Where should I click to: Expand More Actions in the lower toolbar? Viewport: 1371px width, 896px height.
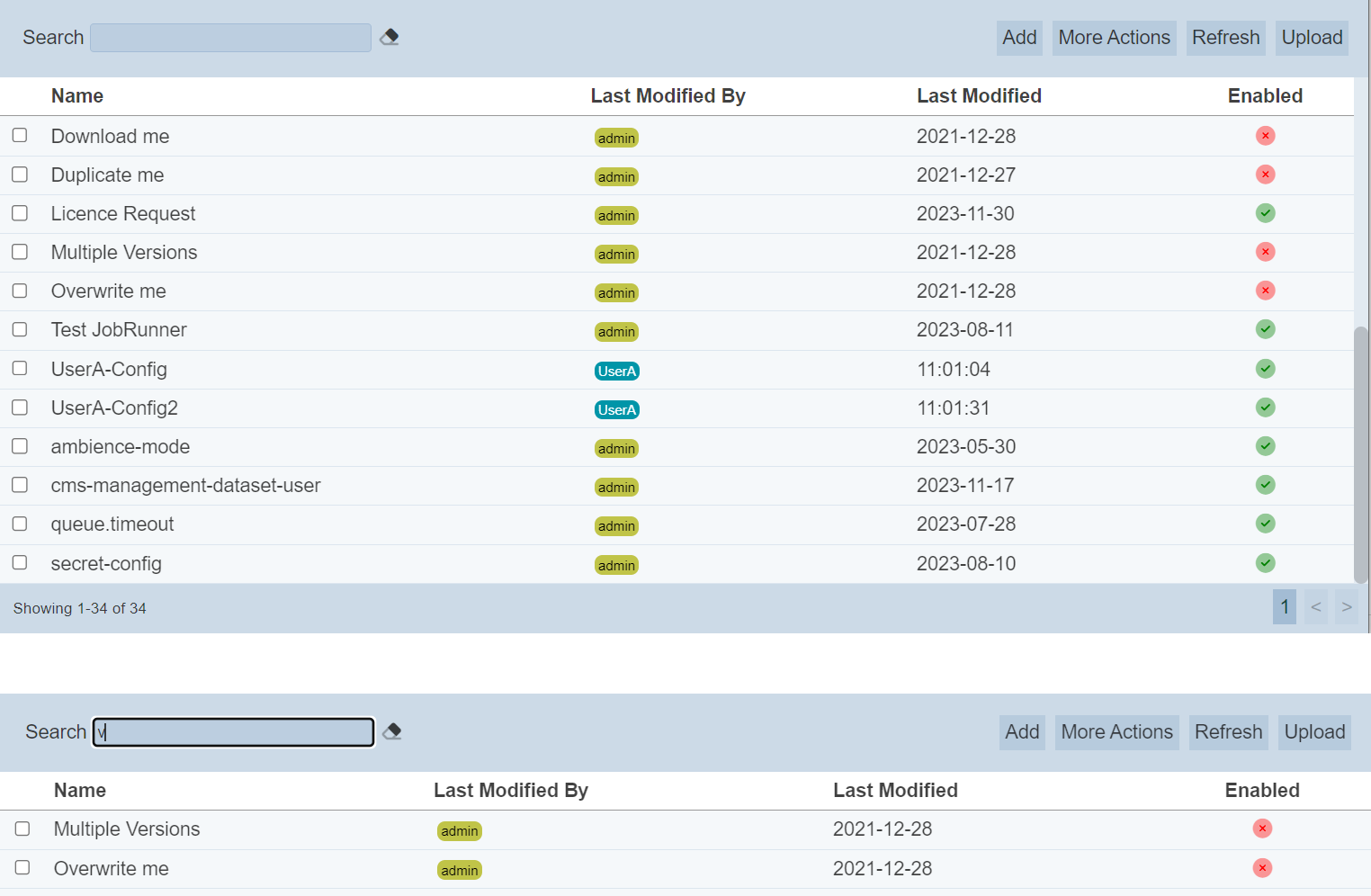tap(1116, 732)
